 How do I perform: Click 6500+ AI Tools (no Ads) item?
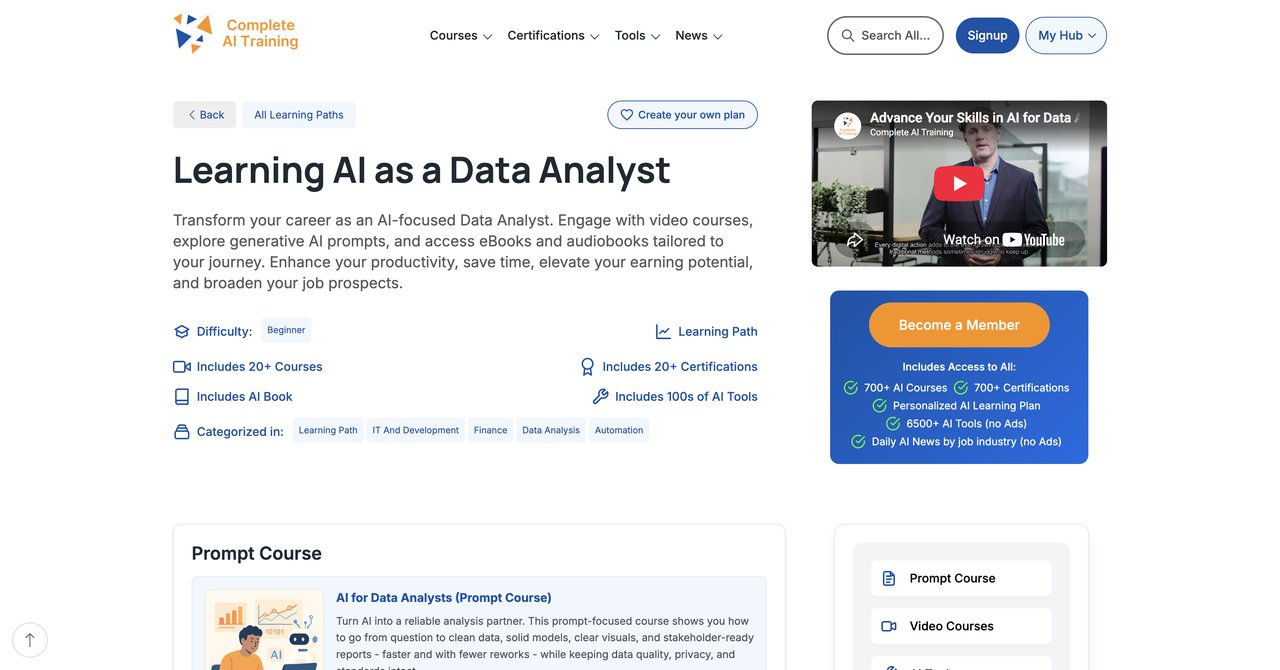pos(956,424)
